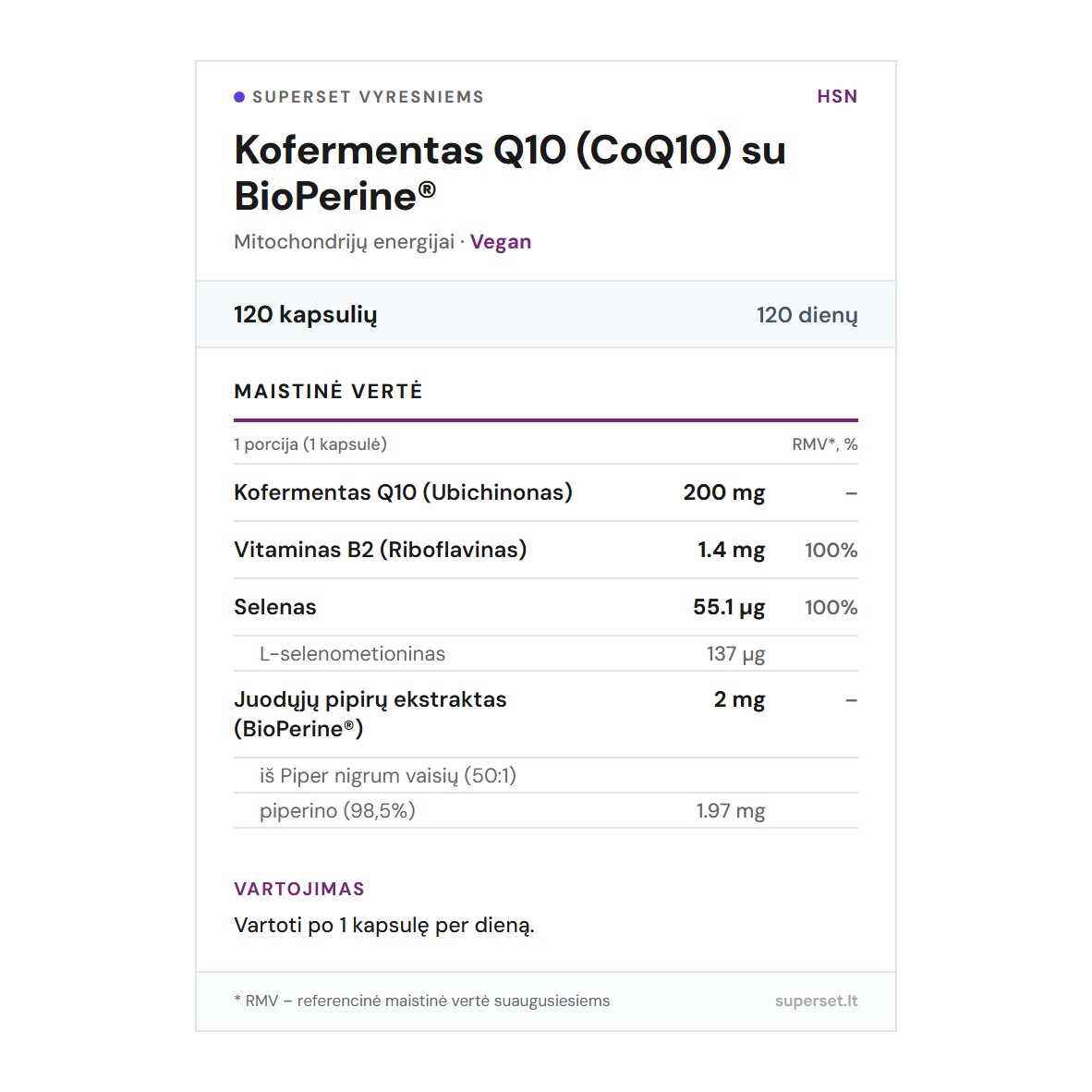The image size is (1092, 1092).
Task: Click the SUPERSET VYRESNIEMS category label
Action: tap(368, 97)
